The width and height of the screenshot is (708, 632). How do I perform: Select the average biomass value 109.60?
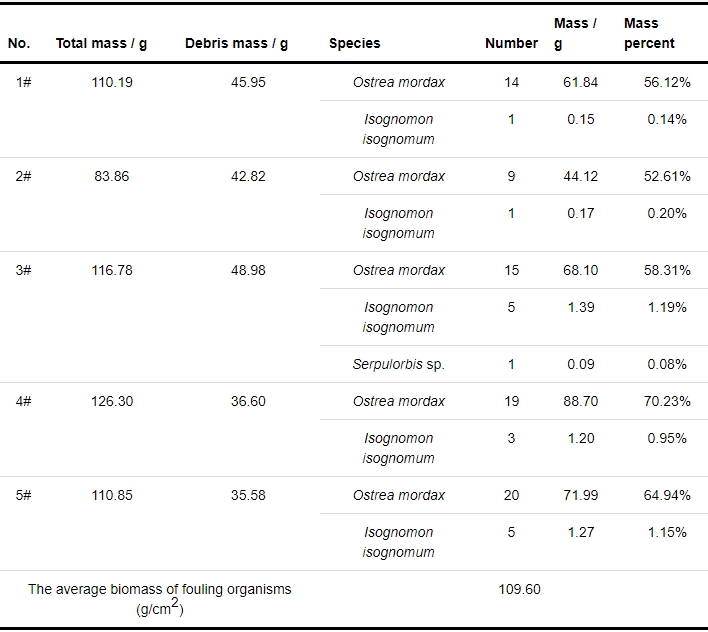519,589
